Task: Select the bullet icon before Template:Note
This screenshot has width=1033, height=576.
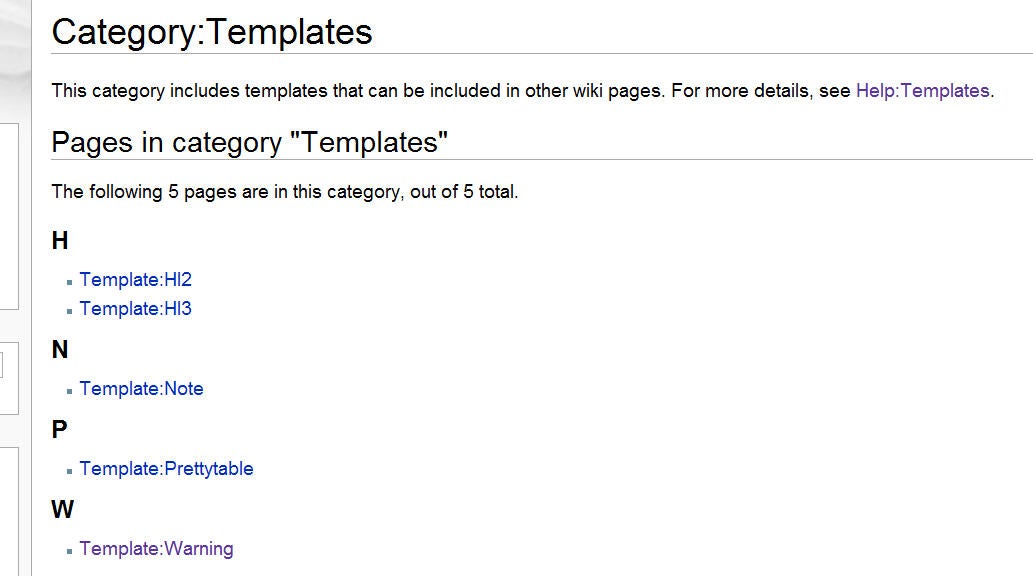Action: [69, 391]
